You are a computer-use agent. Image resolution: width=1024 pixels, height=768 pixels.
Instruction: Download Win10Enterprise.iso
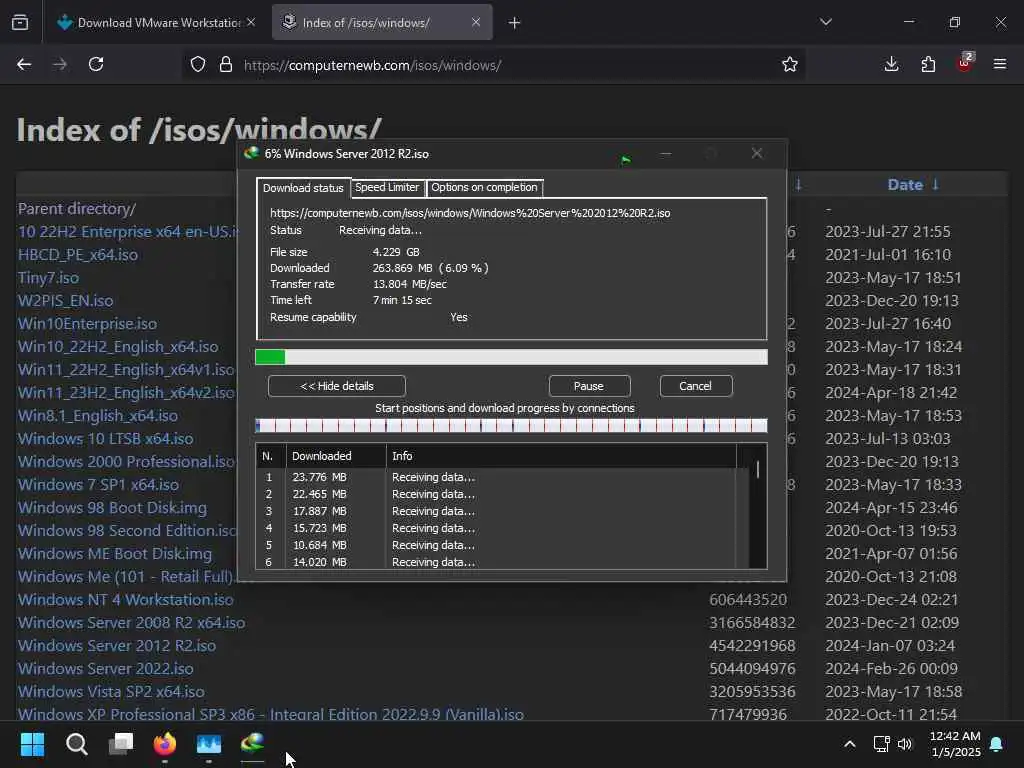(x=88, y=324)
